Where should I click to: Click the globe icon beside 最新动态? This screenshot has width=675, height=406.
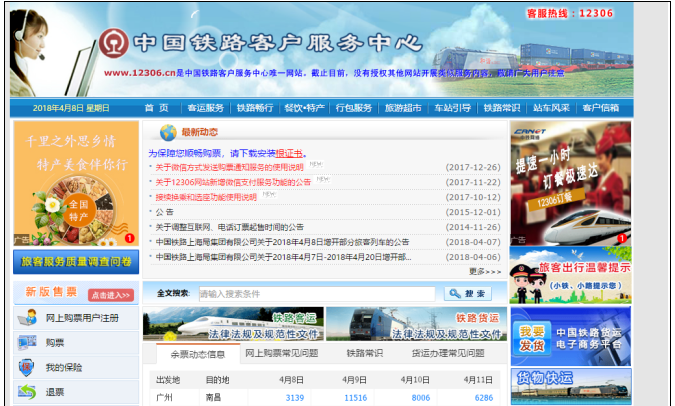click(168, 133)
